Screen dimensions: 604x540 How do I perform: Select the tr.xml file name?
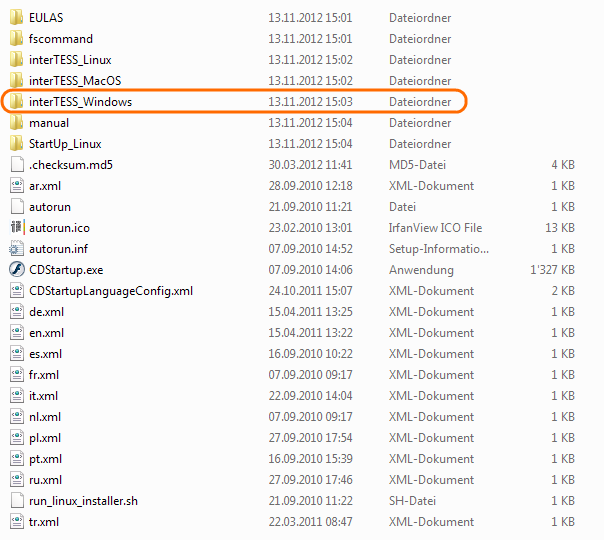pyautogui.click(x=44, y=522)
